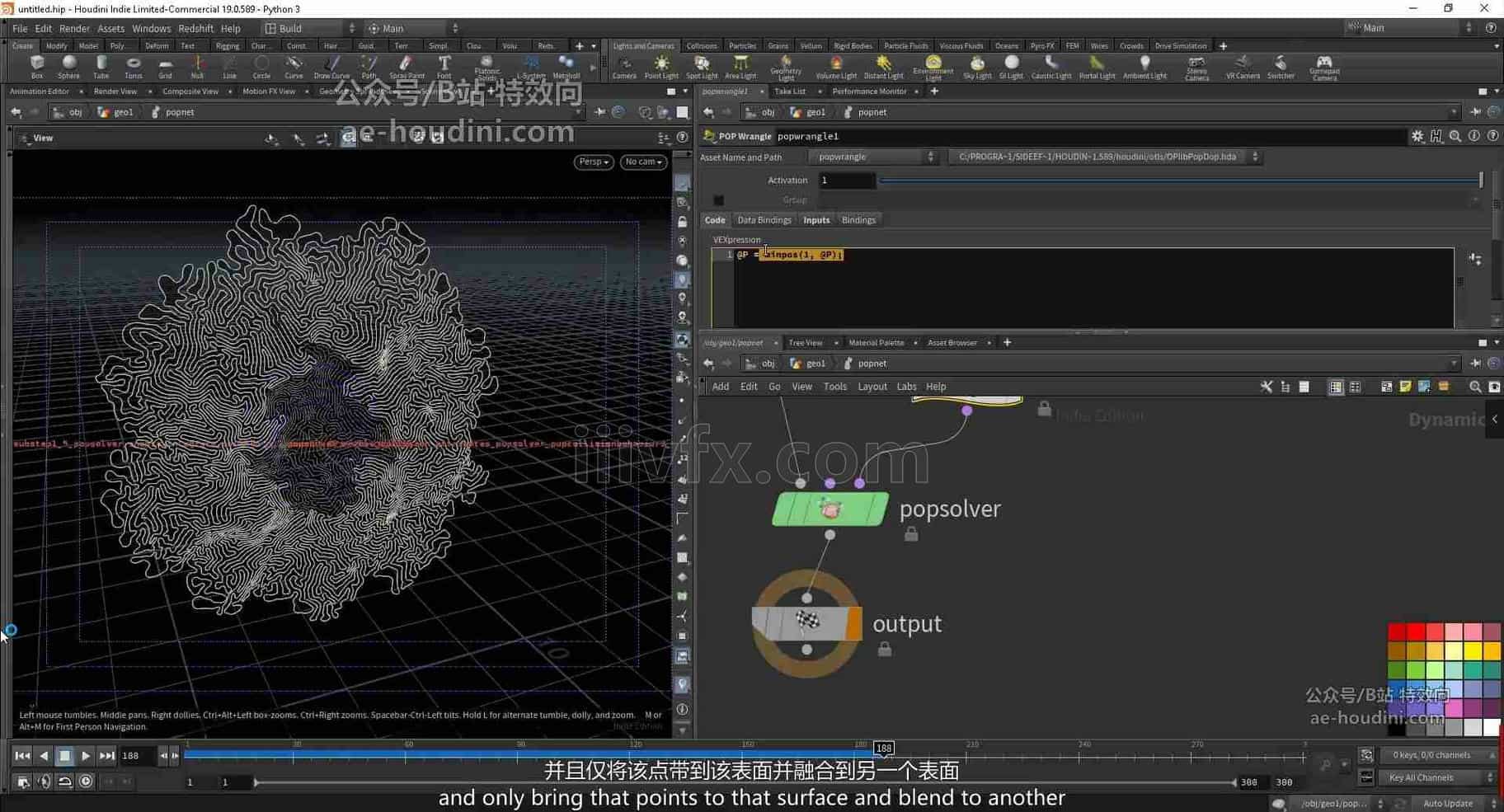Viewport: 1504px width, 812px height.
Task: Add a Volume Light from the shelf
Action: (x=836, y=67)
